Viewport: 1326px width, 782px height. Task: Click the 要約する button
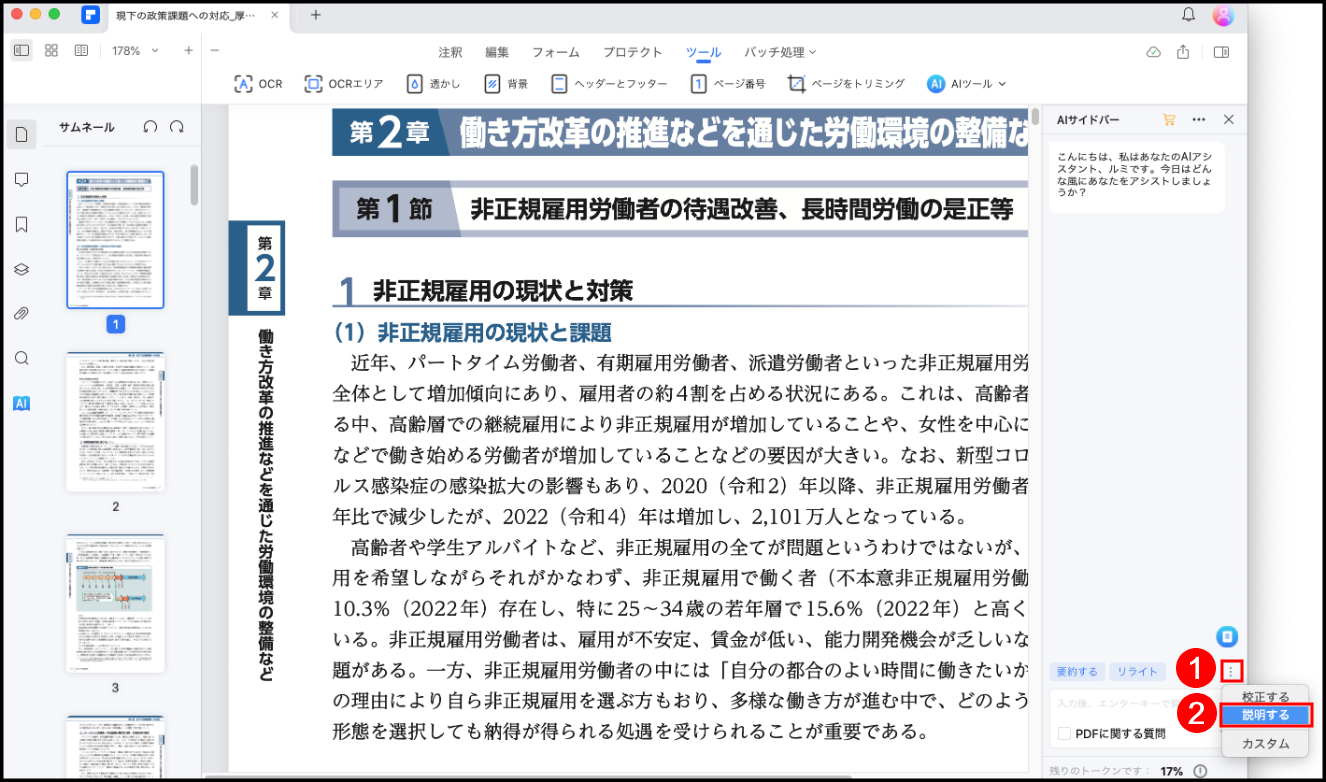1077,672
